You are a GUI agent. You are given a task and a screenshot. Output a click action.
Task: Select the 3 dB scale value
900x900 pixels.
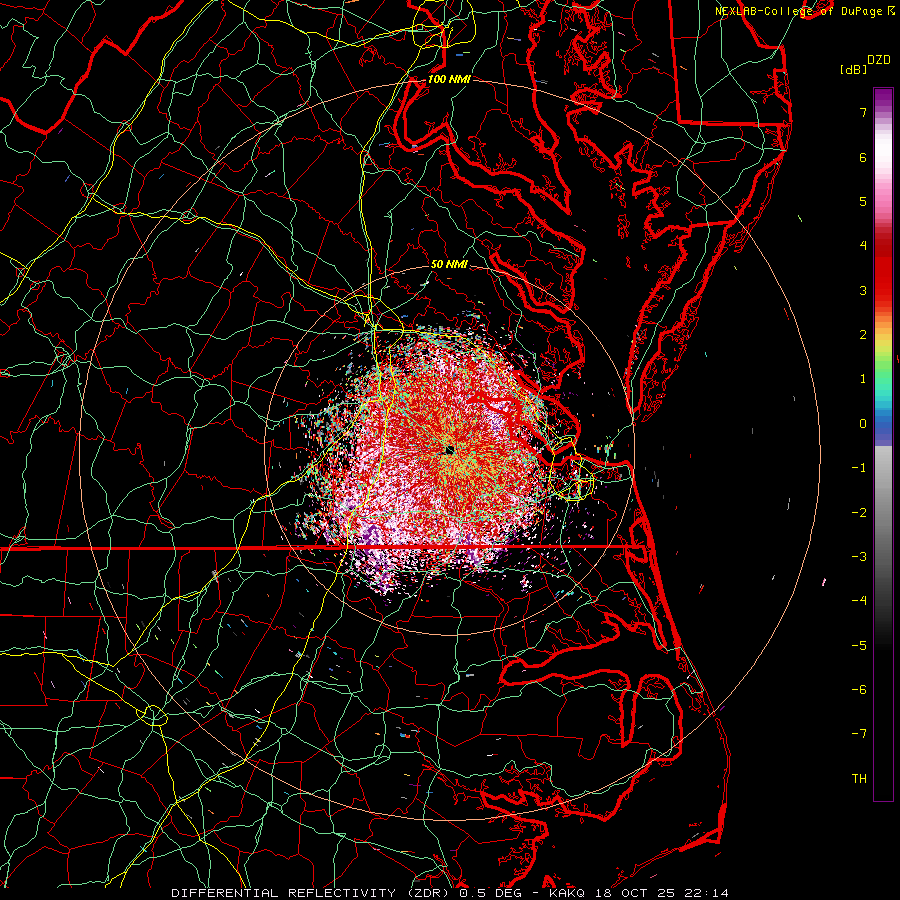[863, 290]
